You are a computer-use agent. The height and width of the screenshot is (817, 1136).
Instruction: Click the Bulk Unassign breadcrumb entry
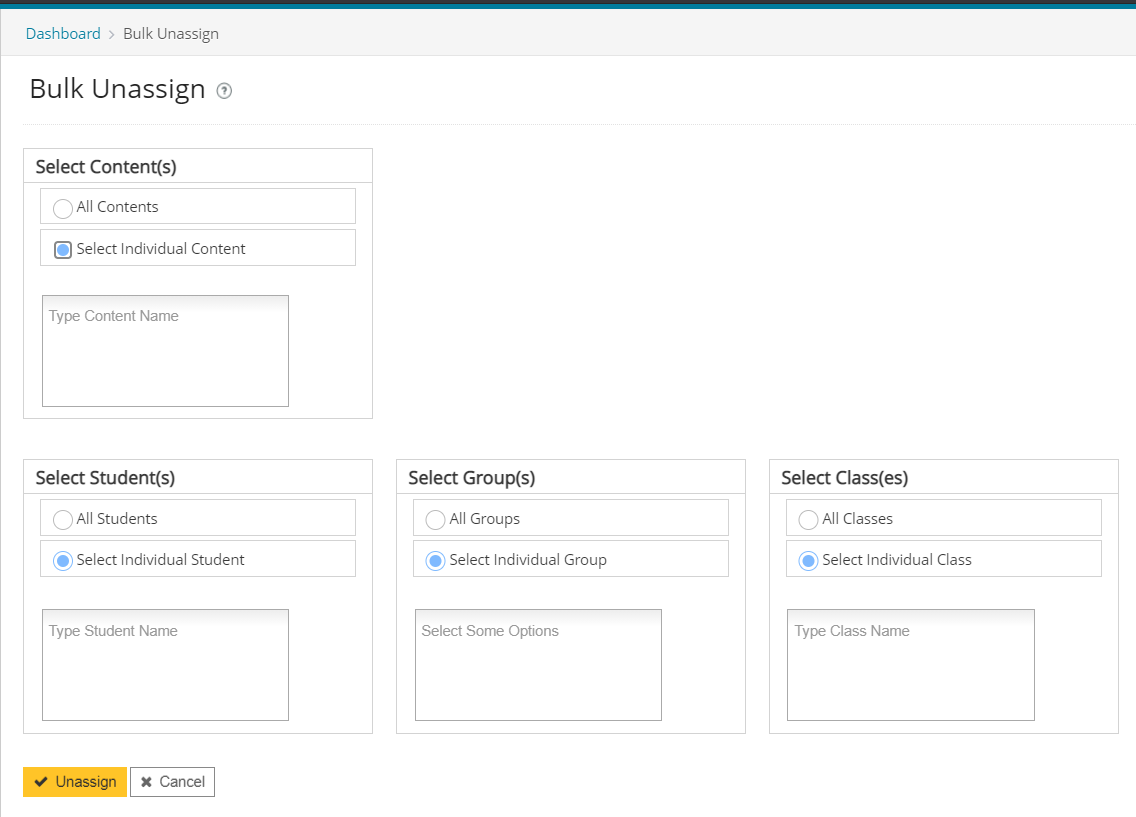coord(170,33)
